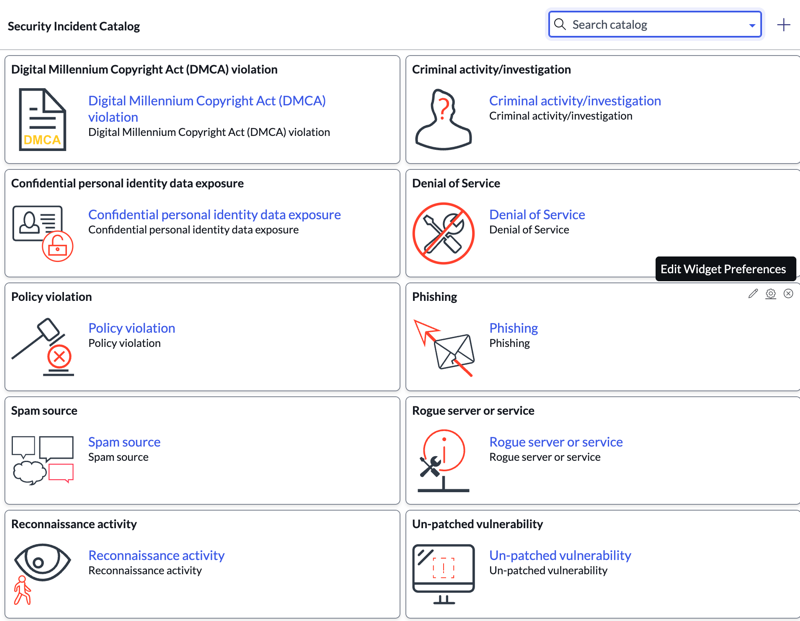Click the pencil edit icon on Phishing widget
This screenshot has width=800, height=621.
point(753,293)
